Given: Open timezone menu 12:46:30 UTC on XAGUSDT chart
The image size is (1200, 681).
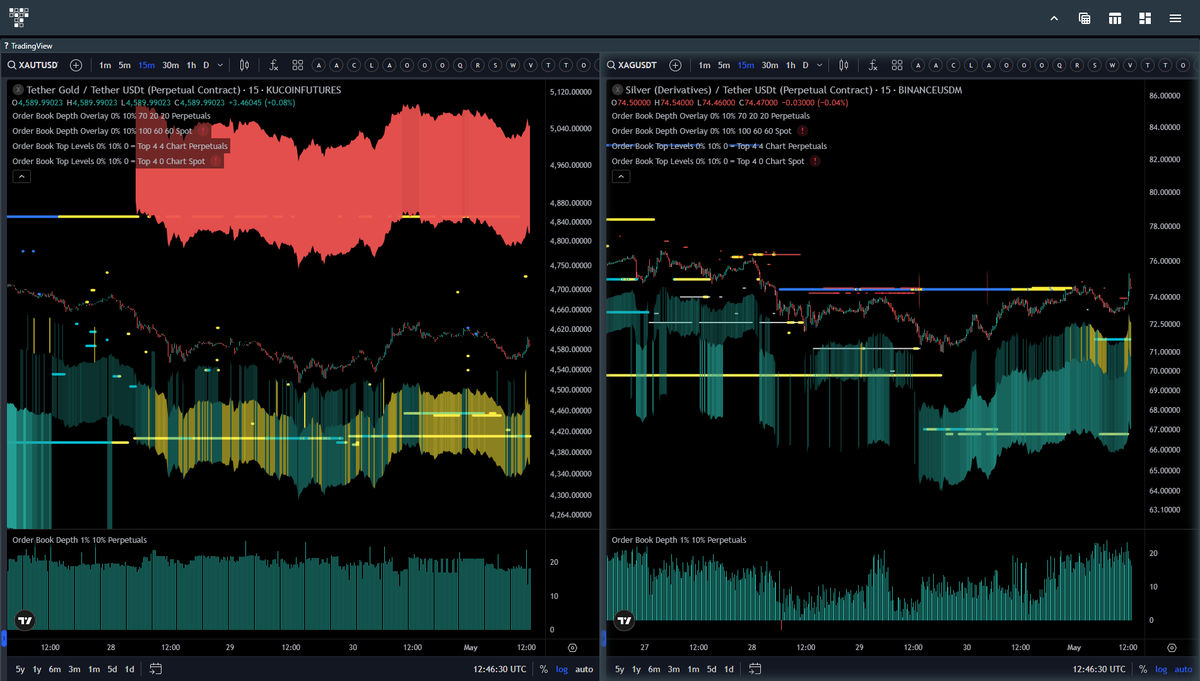Looking at the screenshot, I should click(x=1101, y=669).
